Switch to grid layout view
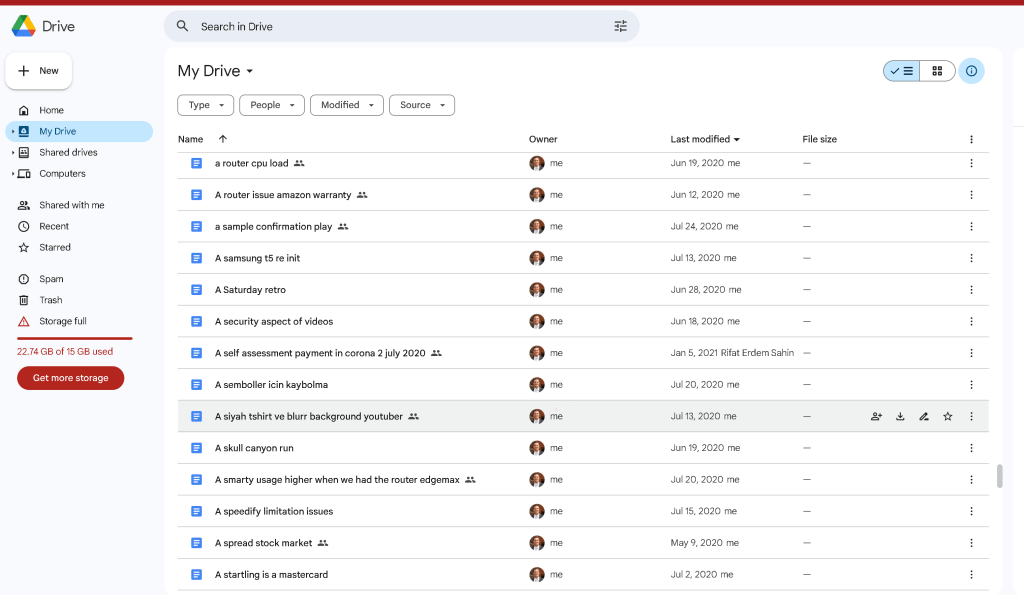1024x595 pixels. (937, 71)
